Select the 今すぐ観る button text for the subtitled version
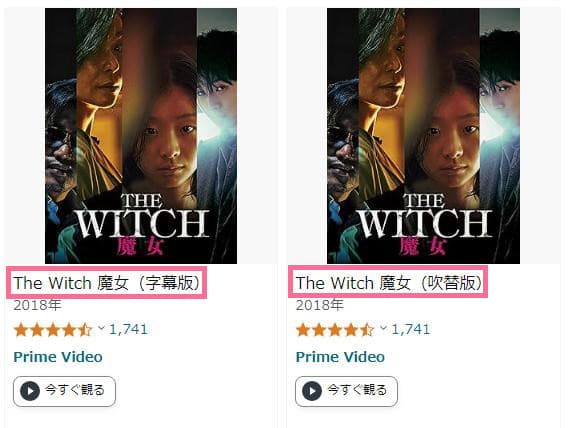Viewport: 568px width, 428px height. click(x=75, y=390)
